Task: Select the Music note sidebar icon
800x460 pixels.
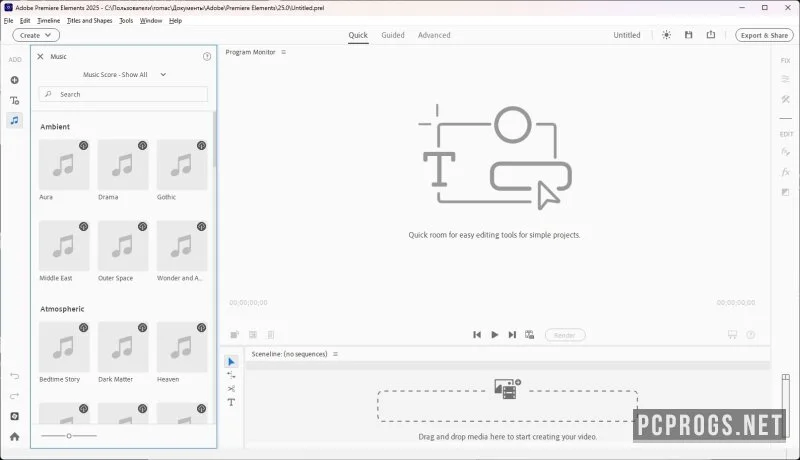Action: coord(15,120)
